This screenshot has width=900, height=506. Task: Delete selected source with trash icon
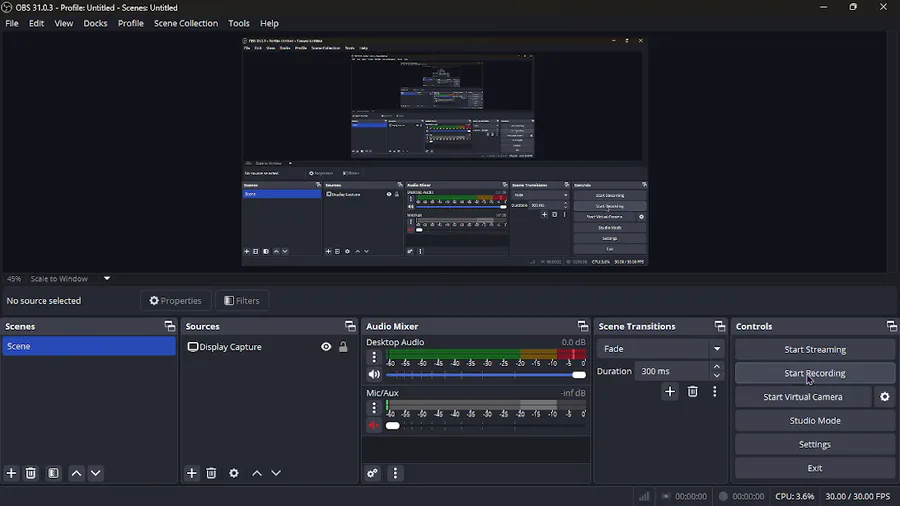[x=211, y=473]
